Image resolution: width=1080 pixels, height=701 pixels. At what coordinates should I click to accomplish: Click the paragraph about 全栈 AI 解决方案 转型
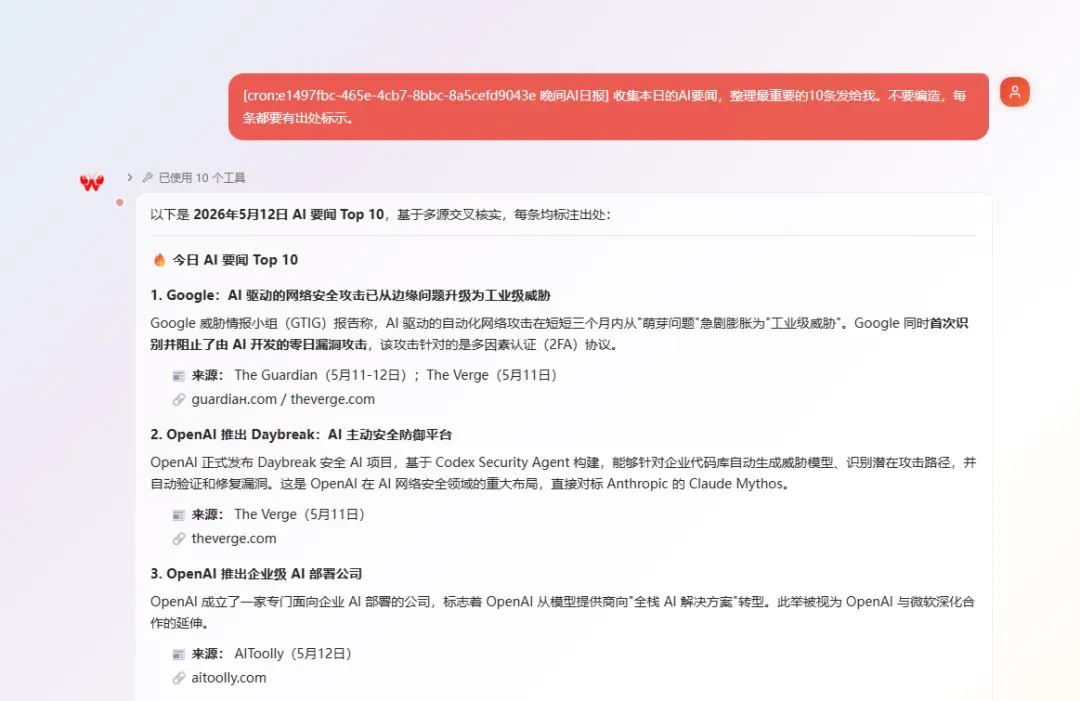point(562,612)
